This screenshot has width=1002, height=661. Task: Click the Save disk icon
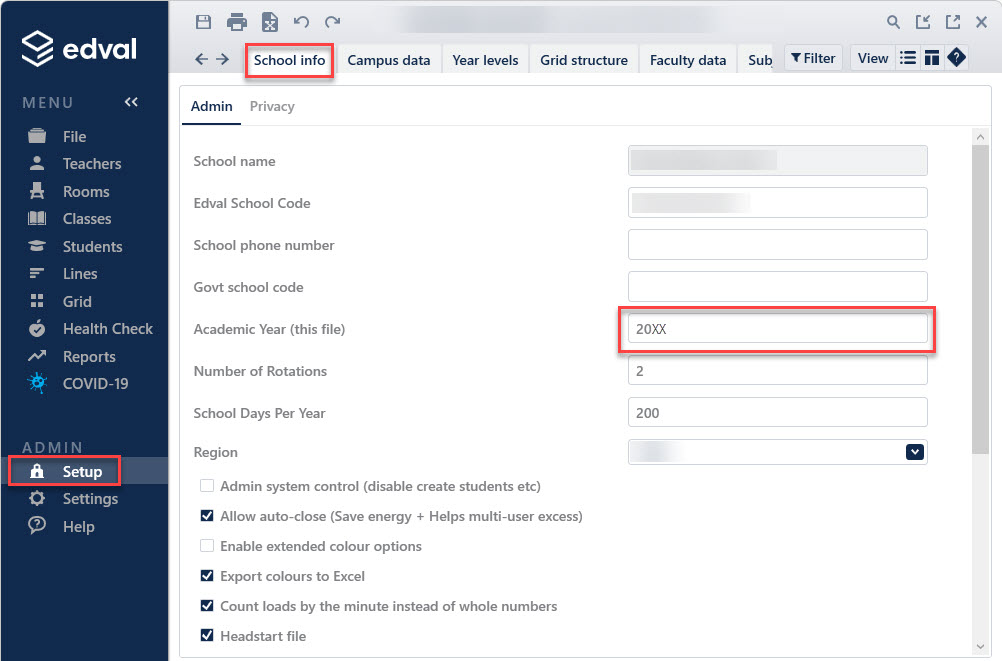point(203,22)
